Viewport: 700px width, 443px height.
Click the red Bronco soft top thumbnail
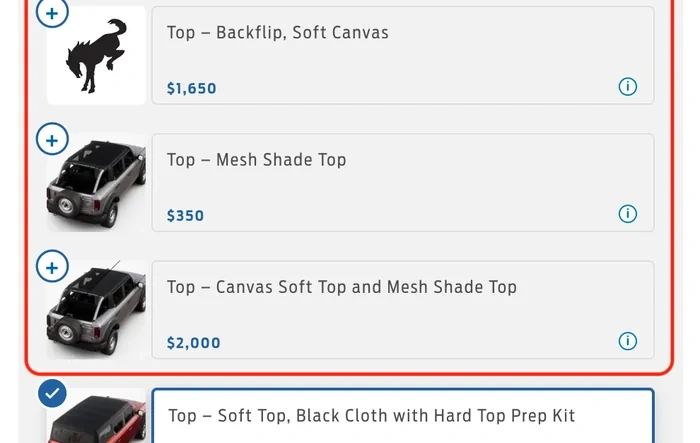tap(96, 416)
